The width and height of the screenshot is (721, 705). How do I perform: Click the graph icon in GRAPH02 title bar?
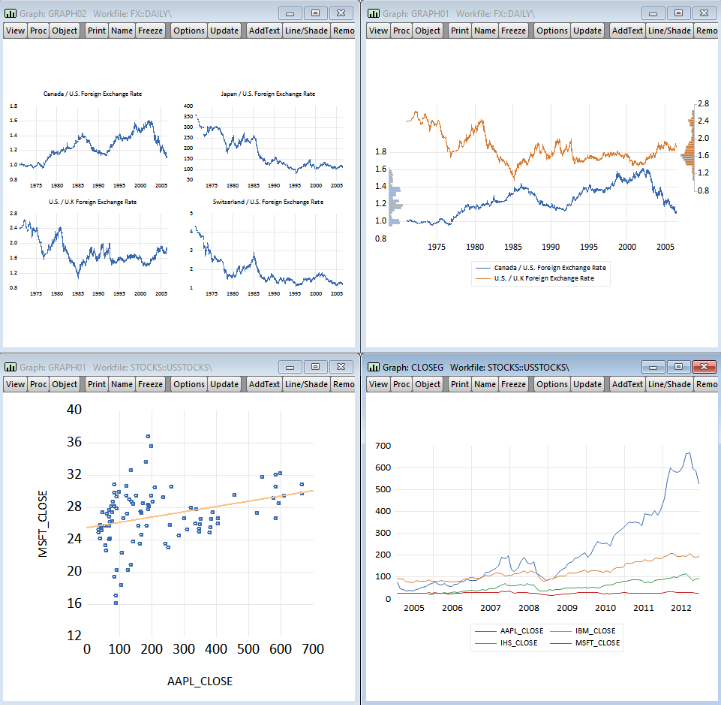point(11,14)
